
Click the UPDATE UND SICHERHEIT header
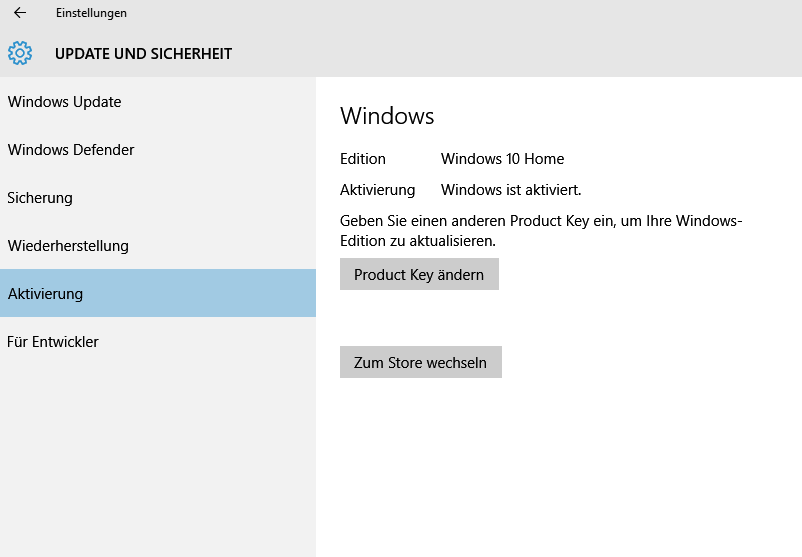(x=143, y=54)
